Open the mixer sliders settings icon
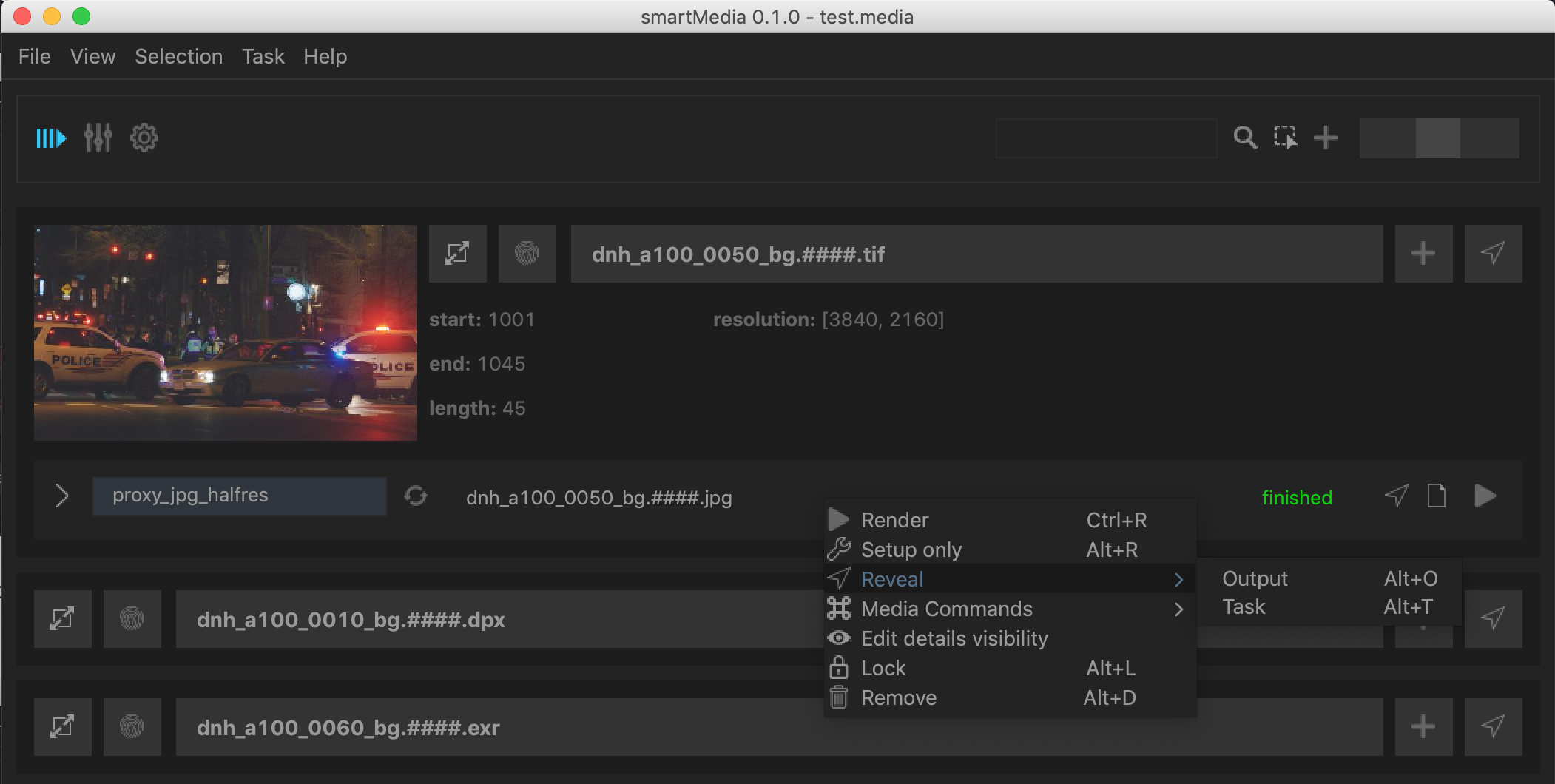This screenshot has height=784, width=1555. 98,138
